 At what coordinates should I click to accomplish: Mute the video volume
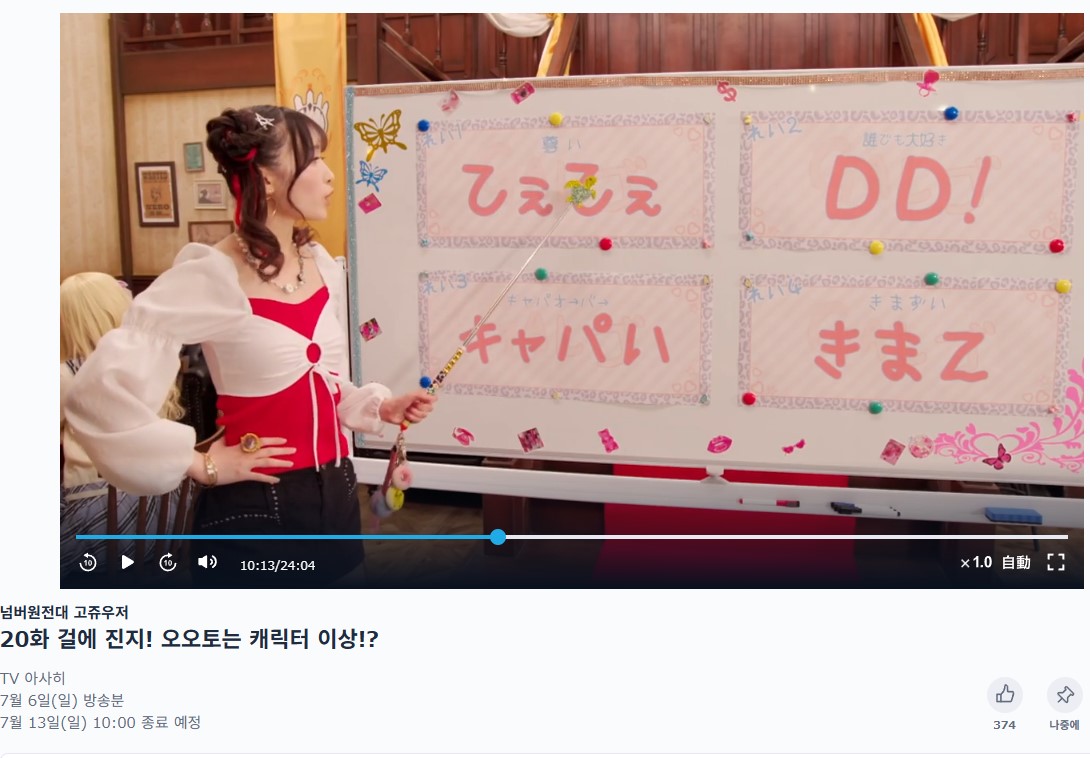pos(207,561)
